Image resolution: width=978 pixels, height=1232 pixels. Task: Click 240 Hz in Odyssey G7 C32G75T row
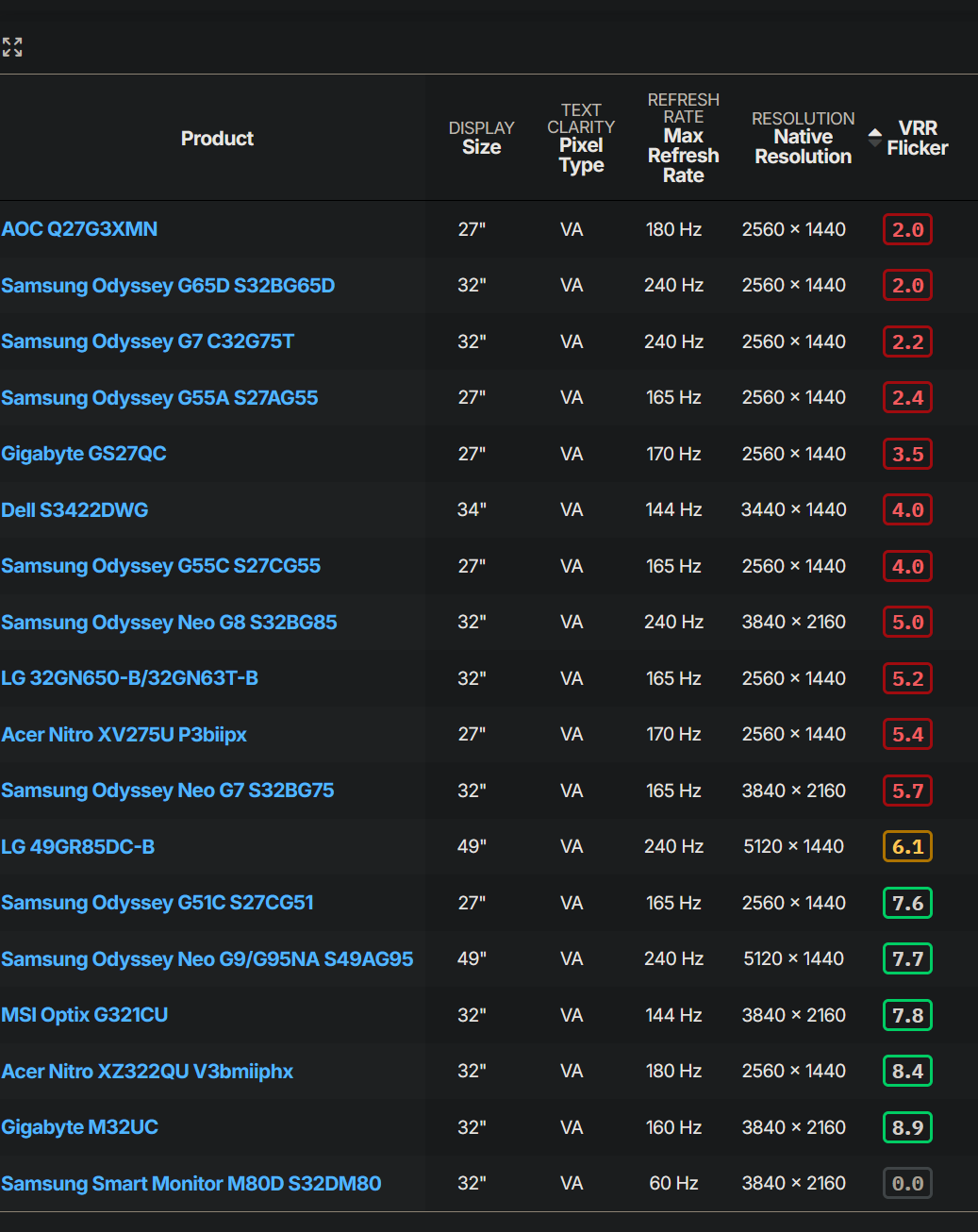[x=673, y=341]
